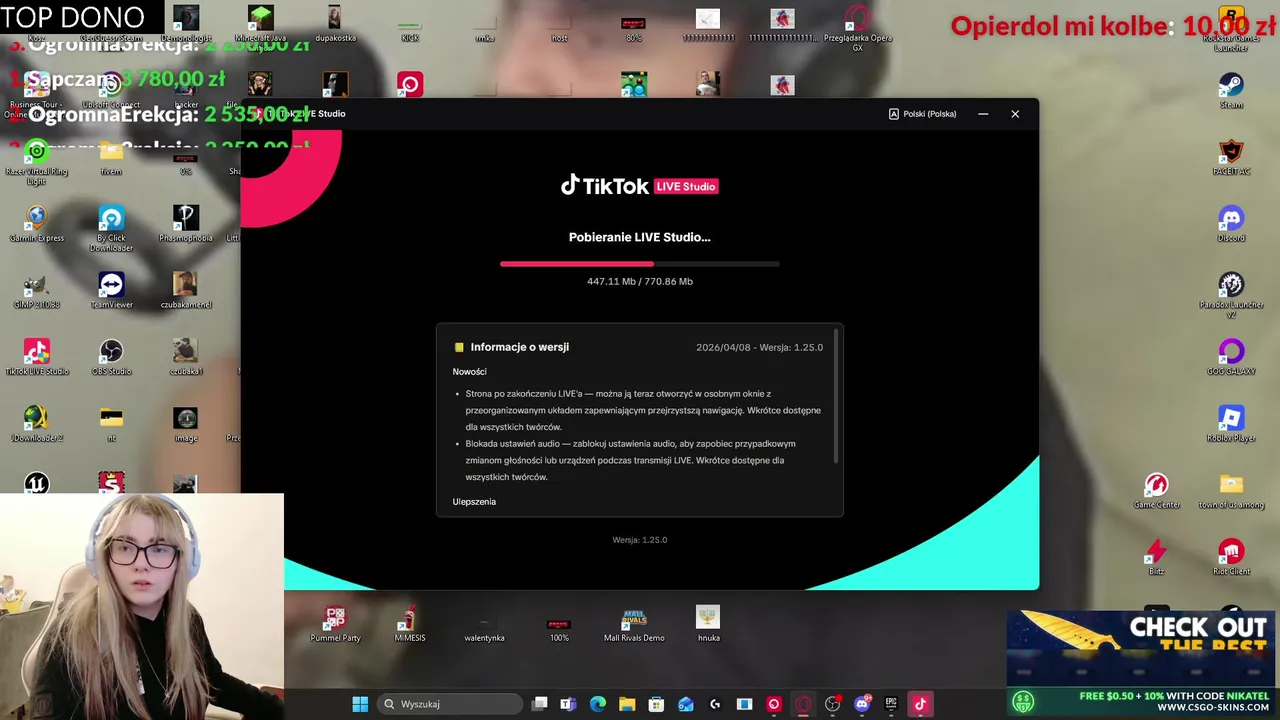Select MIMESIS desktop shortcut

(x=409, y=624)
